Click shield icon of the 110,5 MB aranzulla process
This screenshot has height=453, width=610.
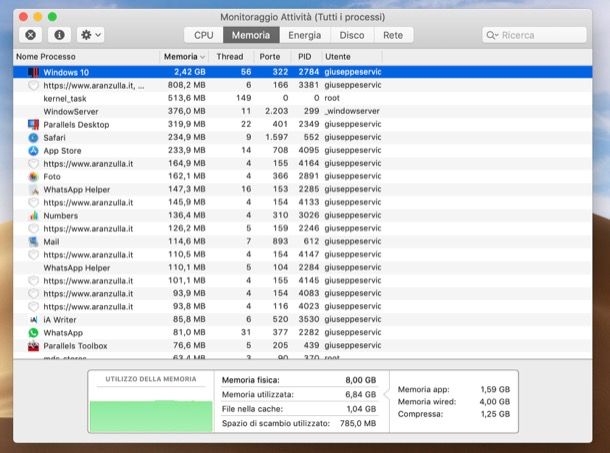[x=33, y=255]
